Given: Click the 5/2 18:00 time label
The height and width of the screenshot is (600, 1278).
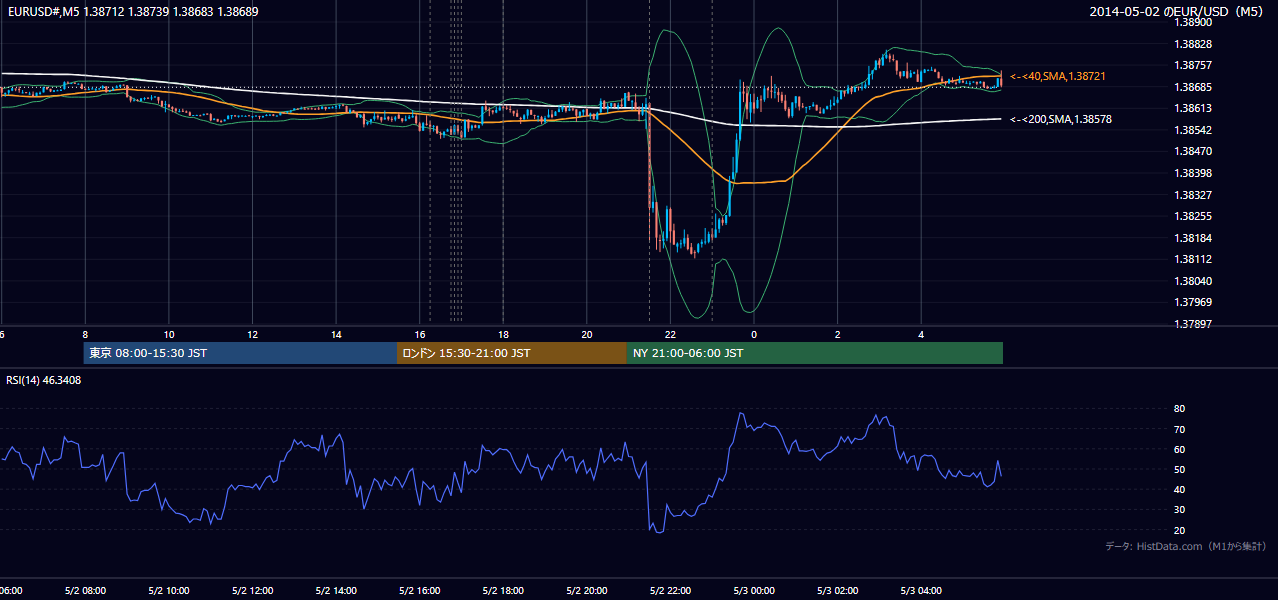Looking at the screenshot, I should point(504,591).
